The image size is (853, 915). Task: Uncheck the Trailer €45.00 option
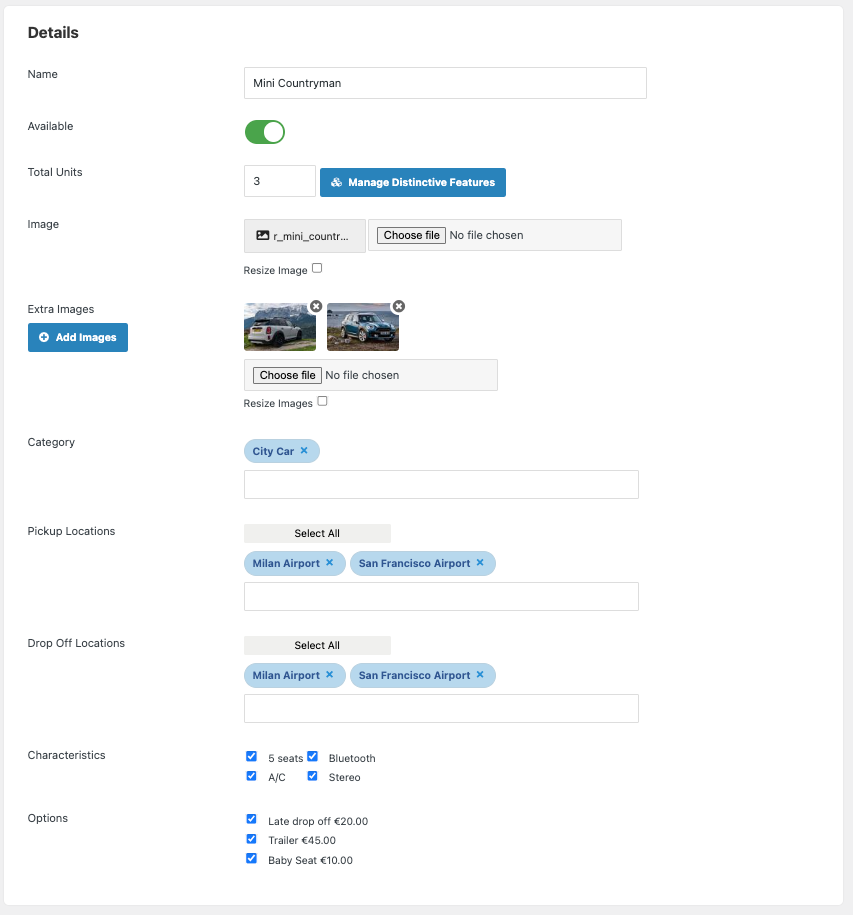251,839
